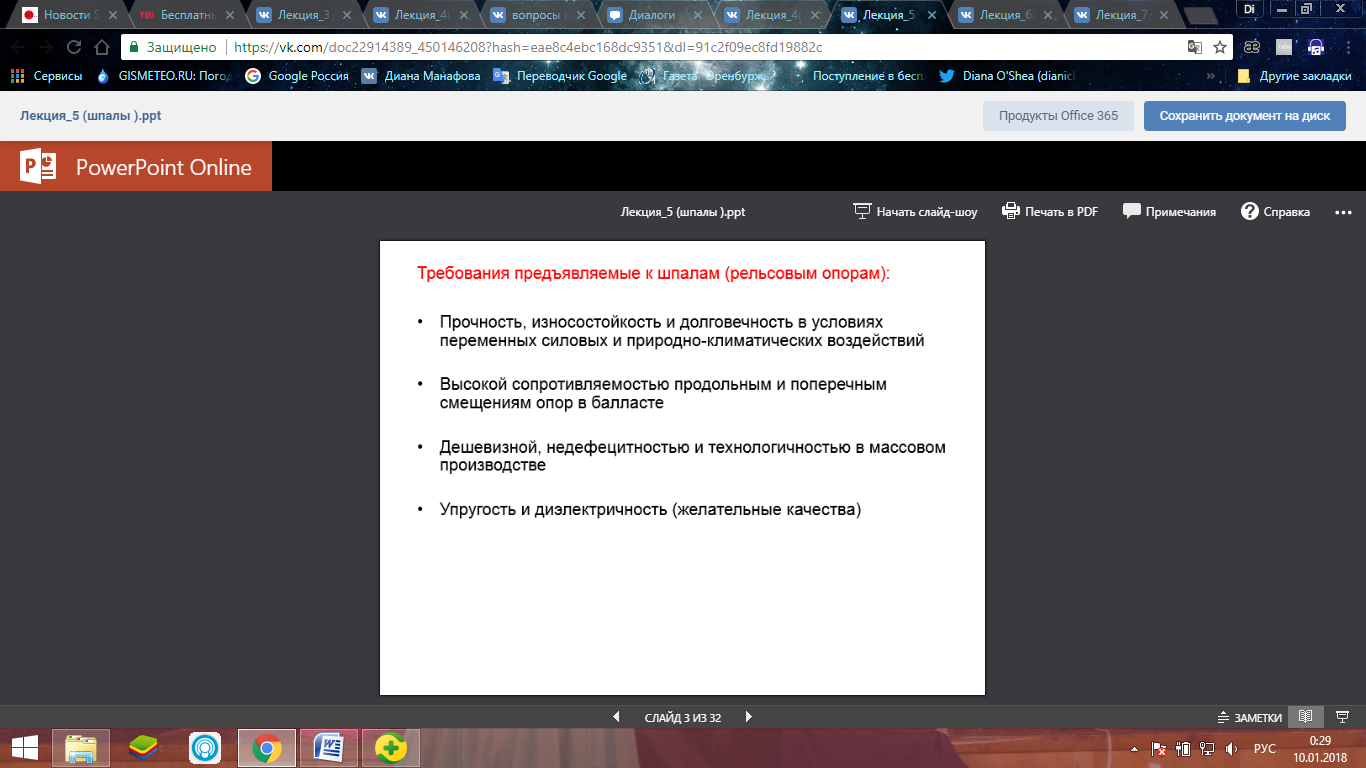Toggle the ЗАМЕТКИ notes panel
This screenshot has height=768, width=1366.
coord(1249,717)
